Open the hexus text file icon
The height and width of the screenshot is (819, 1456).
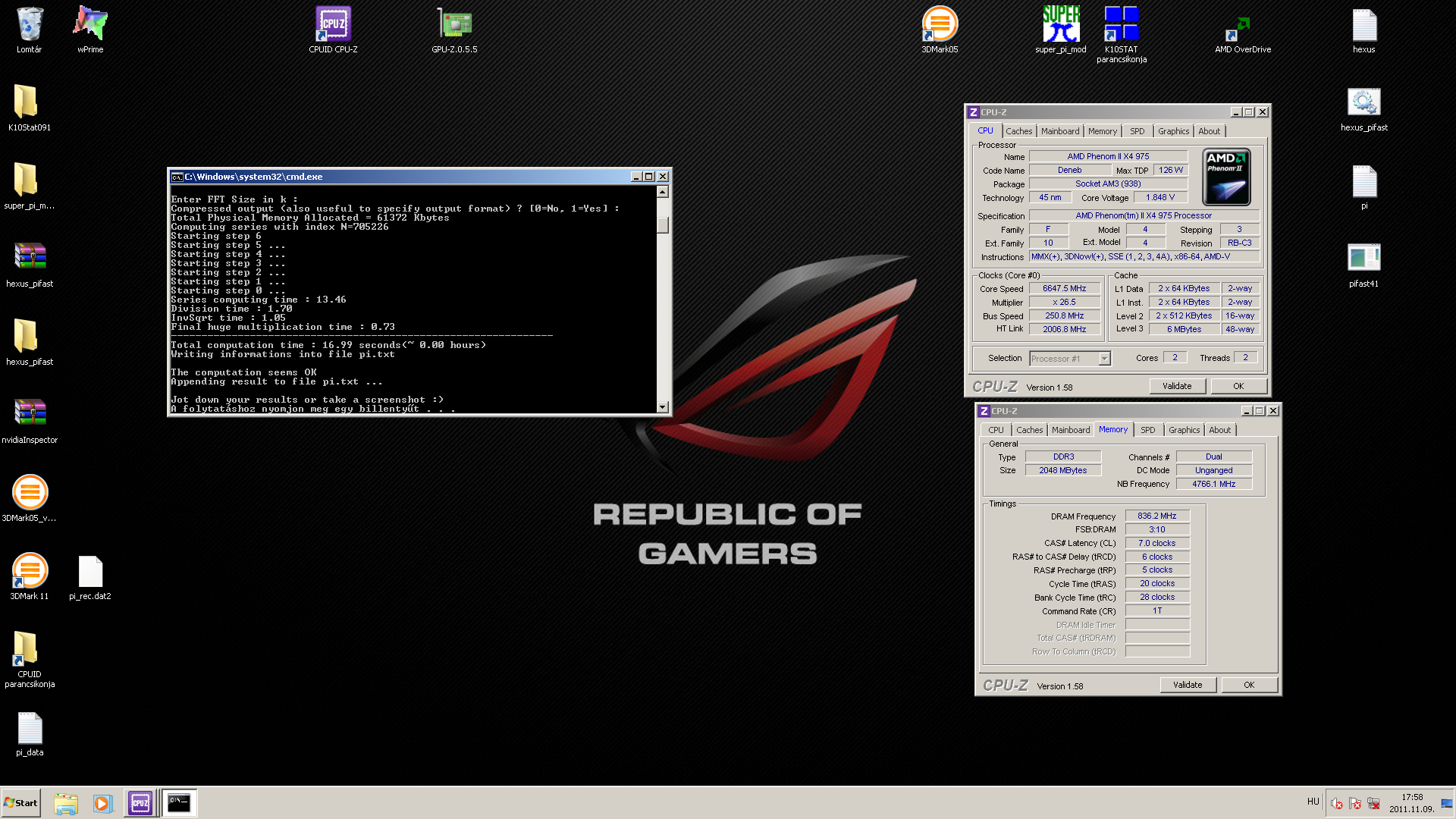point(1364,30)
